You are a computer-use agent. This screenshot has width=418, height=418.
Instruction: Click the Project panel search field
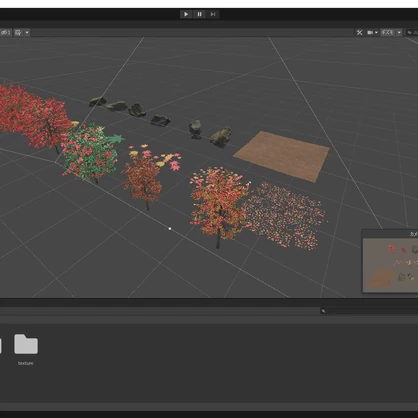(369, 311)
